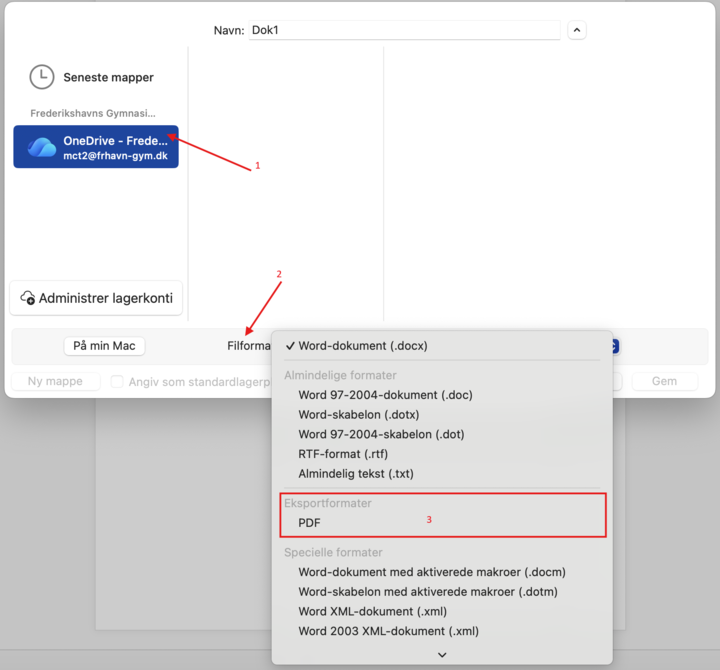This screenshot has width=720, height=670.
Task: Pick Word 97-2004-dokument (.doc) option
Action: coord(385,395)
